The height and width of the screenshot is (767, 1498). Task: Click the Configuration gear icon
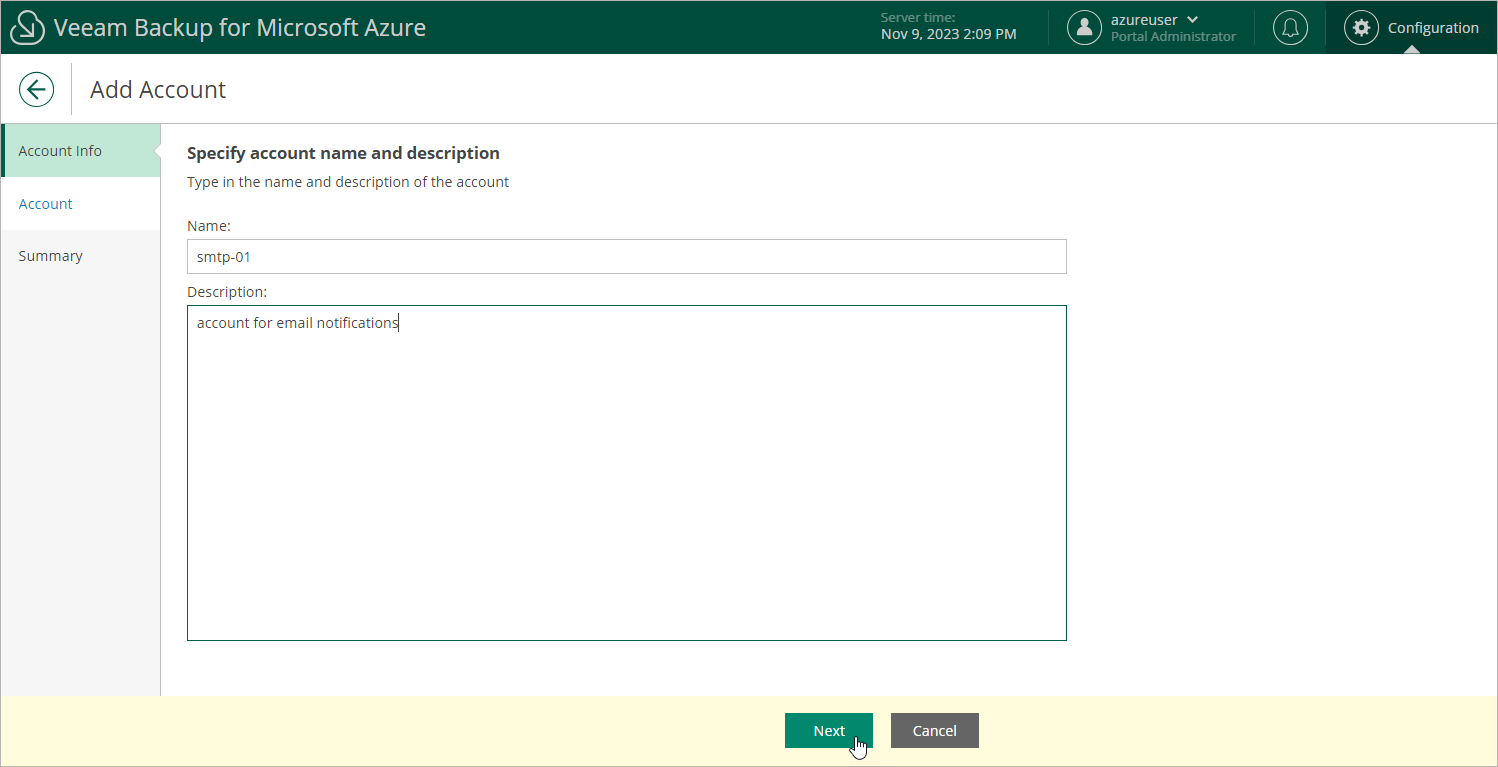point(1361,28)
